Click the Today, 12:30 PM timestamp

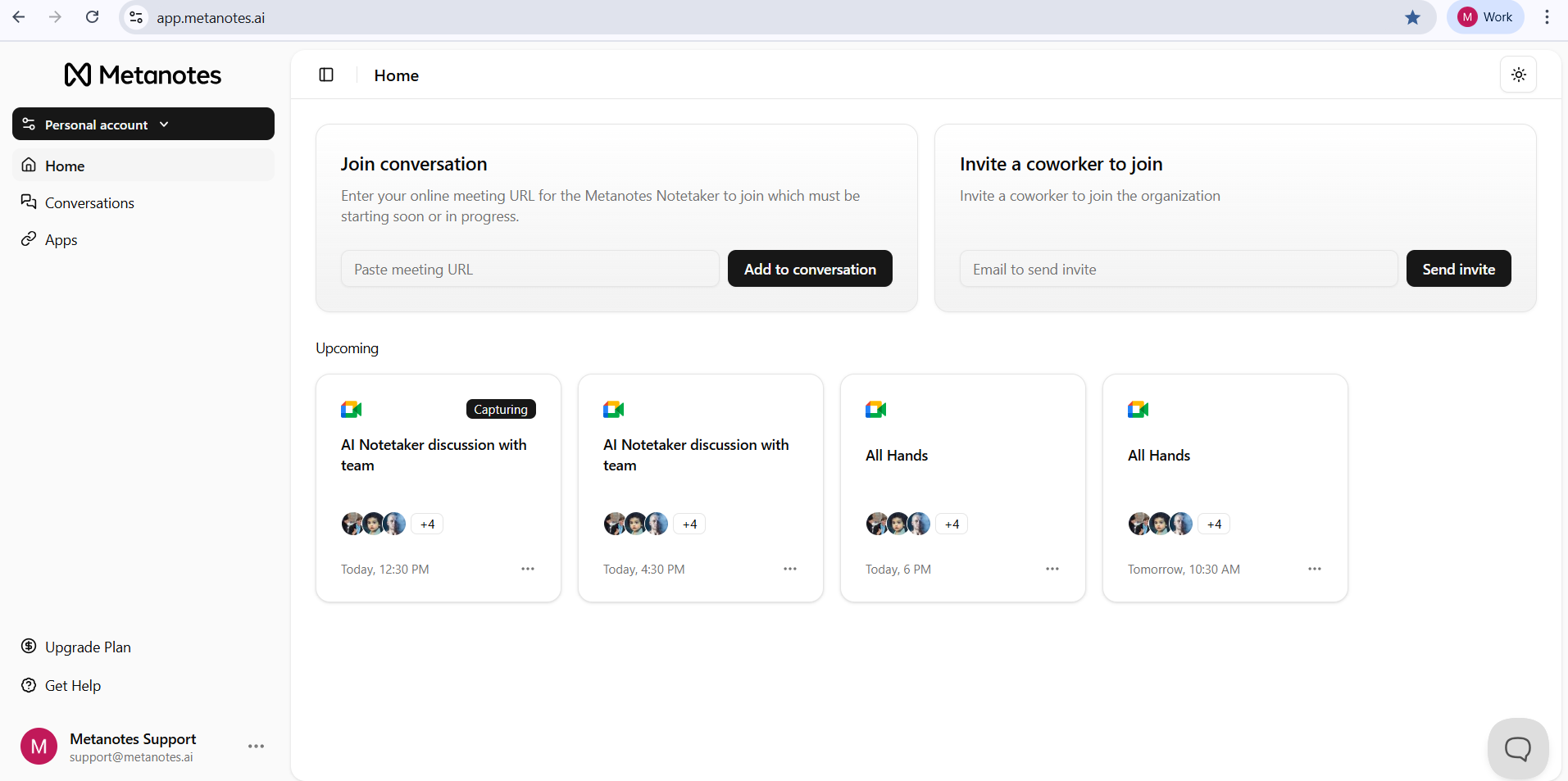[385, 569]
